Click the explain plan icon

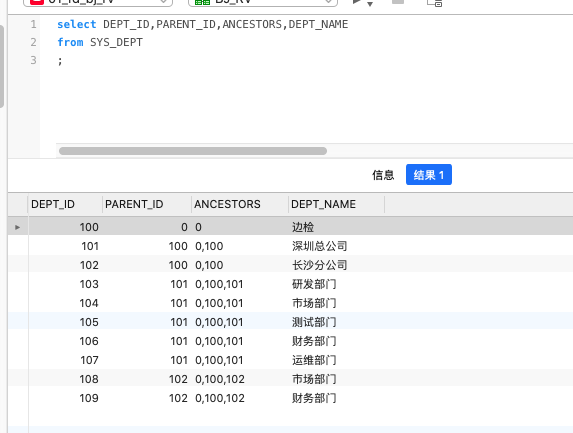(x=435, y=3)
